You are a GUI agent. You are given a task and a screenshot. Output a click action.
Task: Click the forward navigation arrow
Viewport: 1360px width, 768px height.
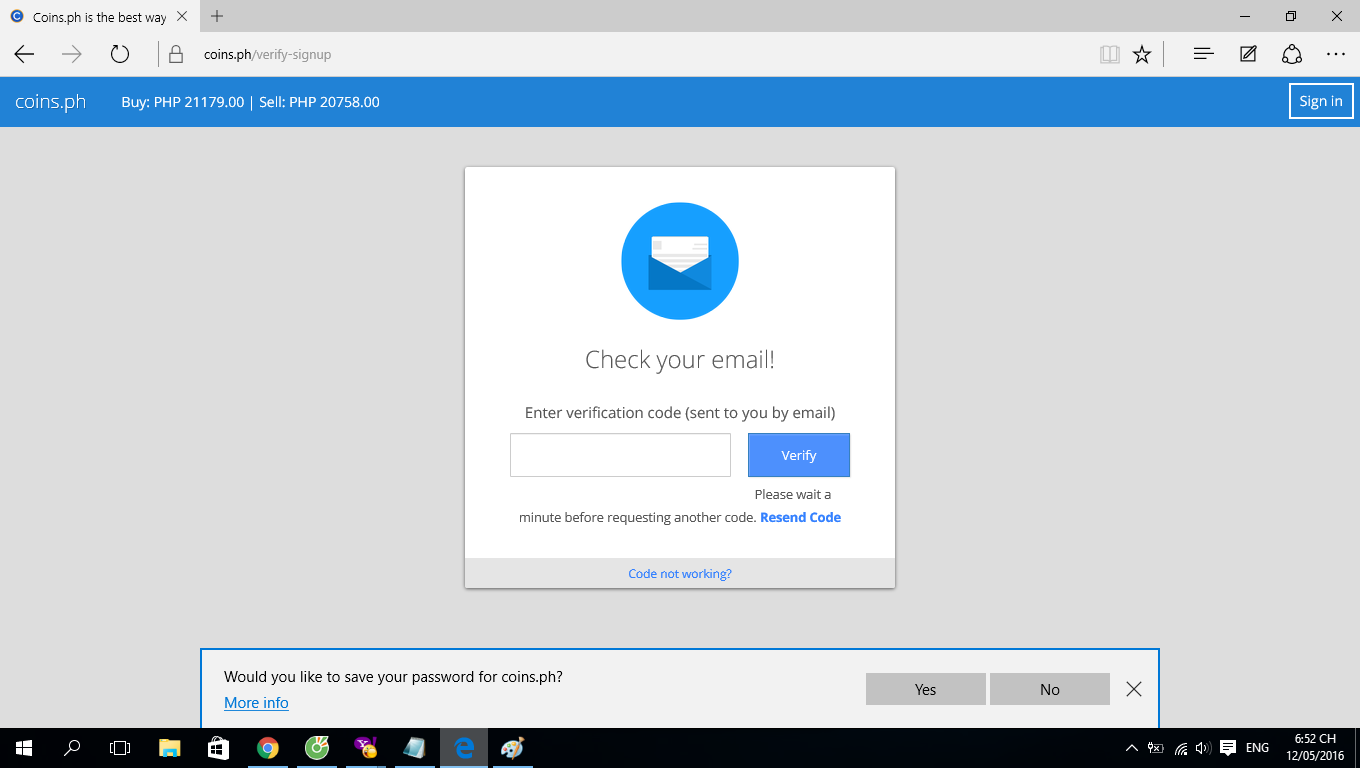click(72, 54)
